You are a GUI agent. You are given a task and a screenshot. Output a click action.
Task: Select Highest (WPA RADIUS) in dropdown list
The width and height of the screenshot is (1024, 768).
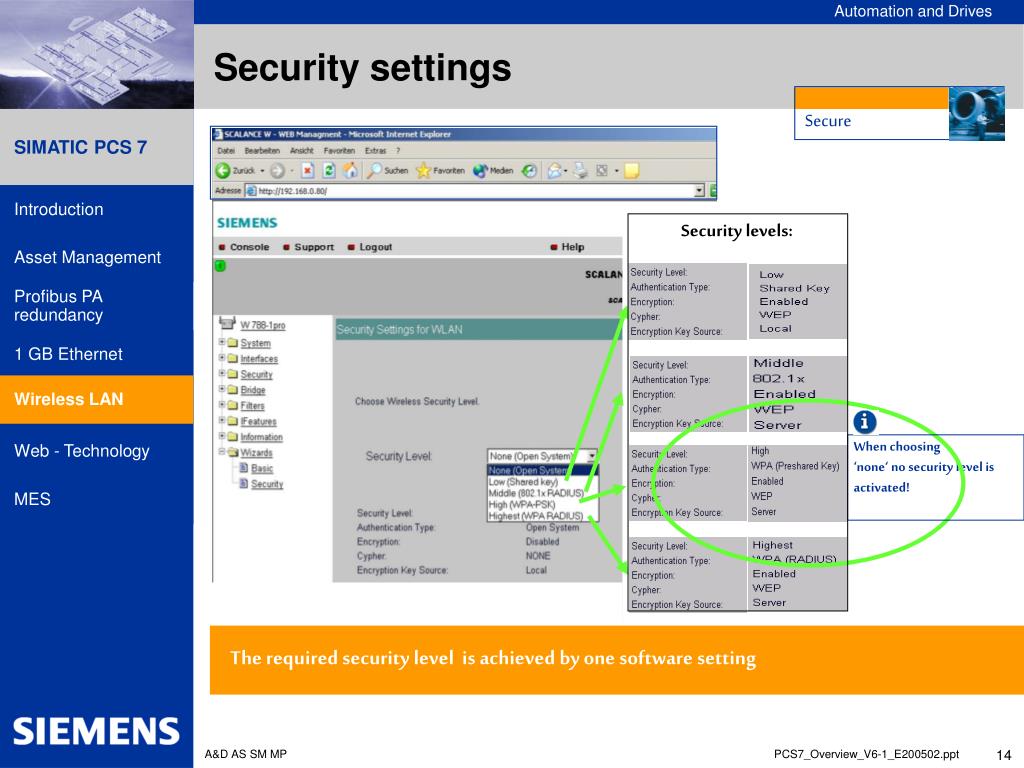pyautogui.click(x=536, y=516)
